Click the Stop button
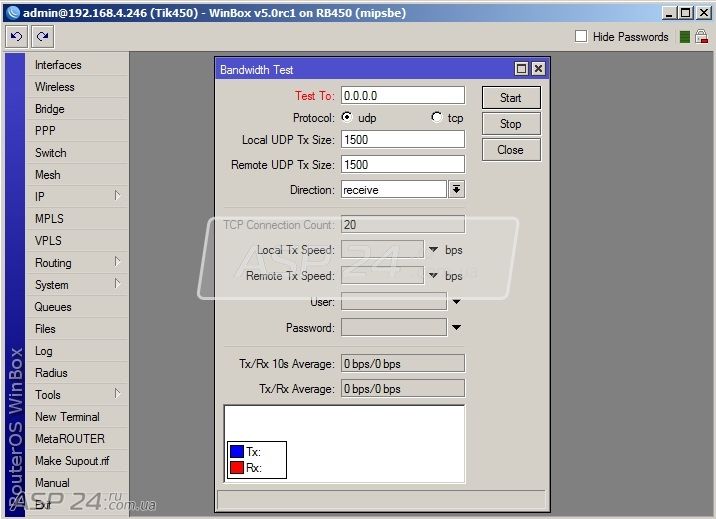716x519 pixels. coord(511,124)
